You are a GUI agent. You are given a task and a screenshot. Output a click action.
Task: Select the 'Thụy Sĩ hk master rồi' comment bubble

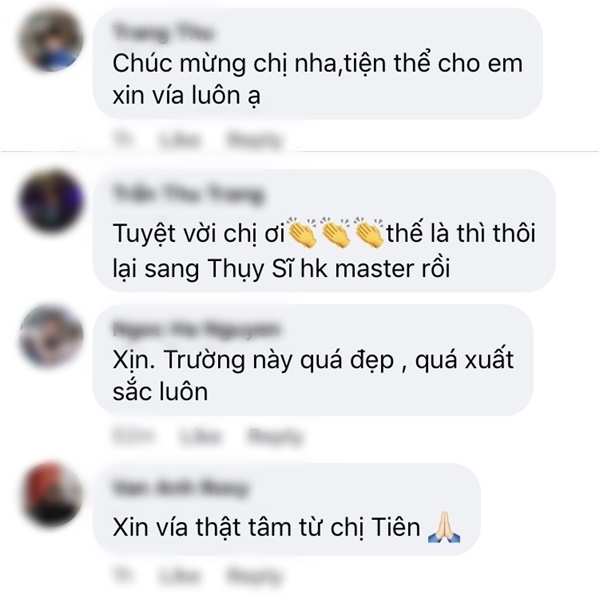click(x=324, y=230)
